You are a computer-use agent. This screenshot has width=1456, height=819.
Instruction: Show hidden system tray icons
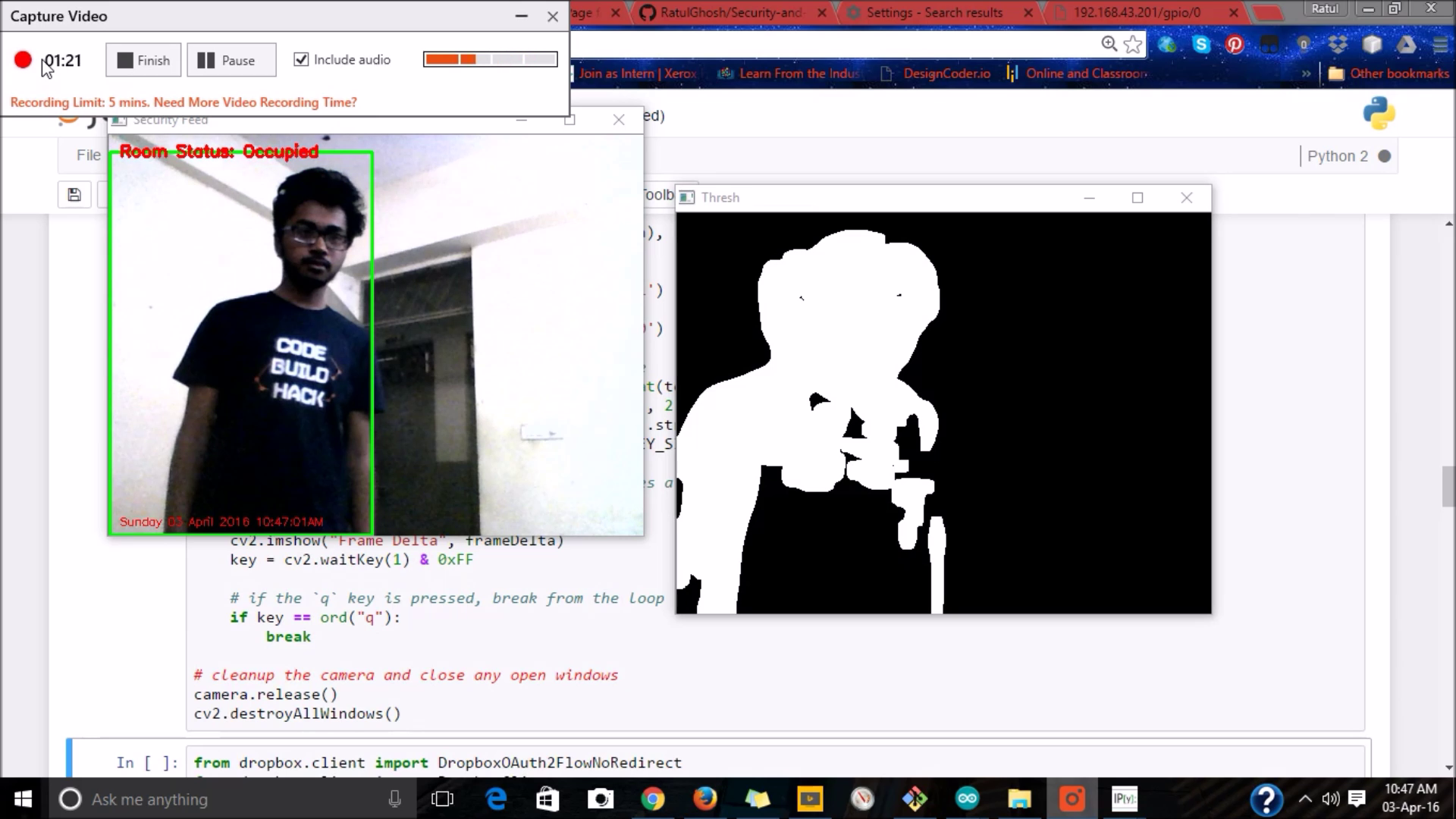(x=1305, y=799)
